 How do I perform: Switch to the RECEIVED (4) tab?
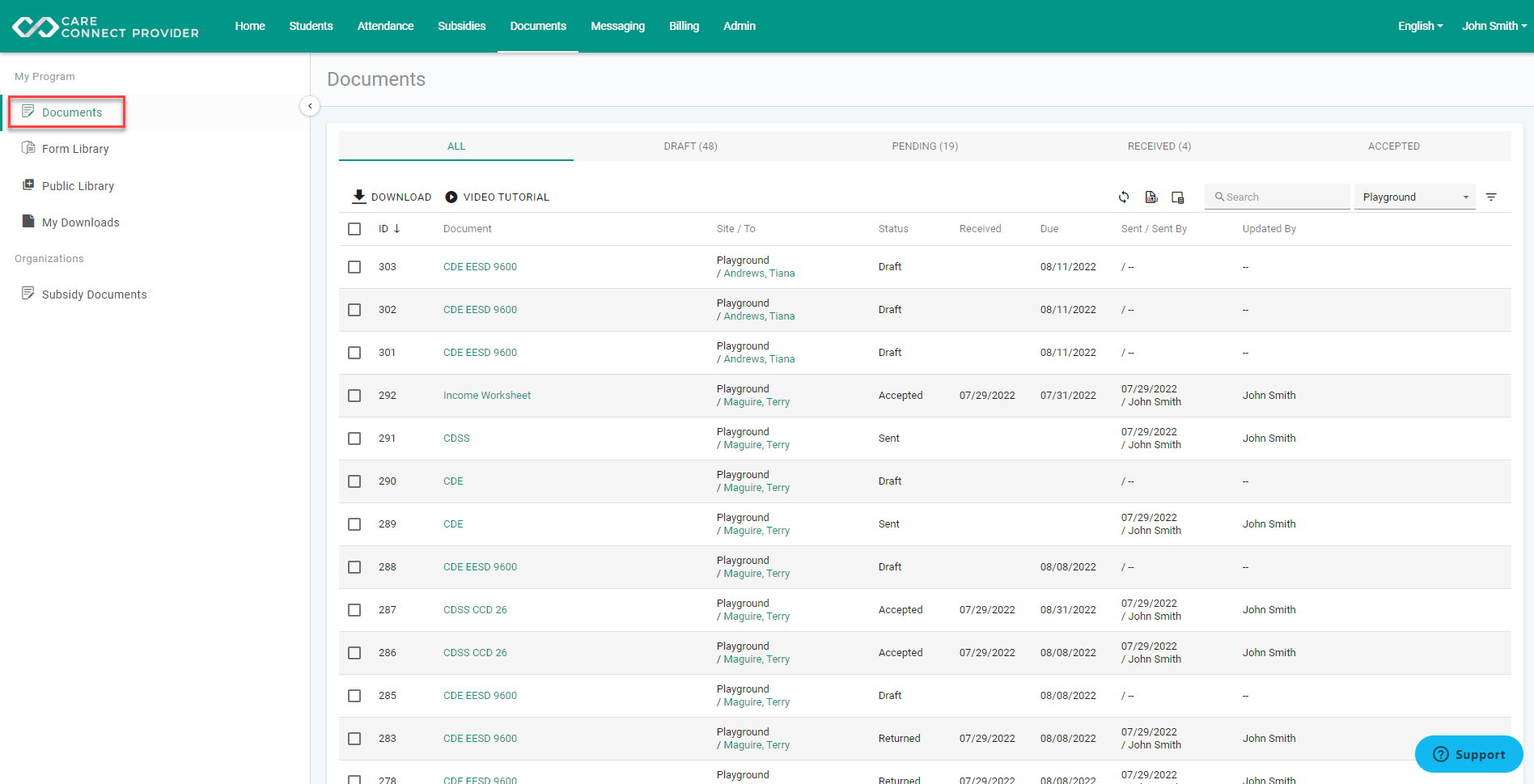(1159, 146)
